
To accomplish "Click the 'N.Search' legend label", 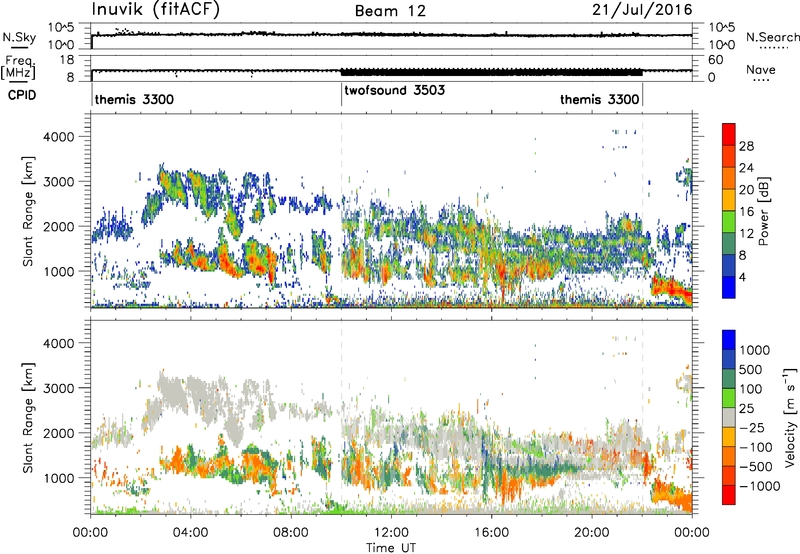I will (772, 37).
